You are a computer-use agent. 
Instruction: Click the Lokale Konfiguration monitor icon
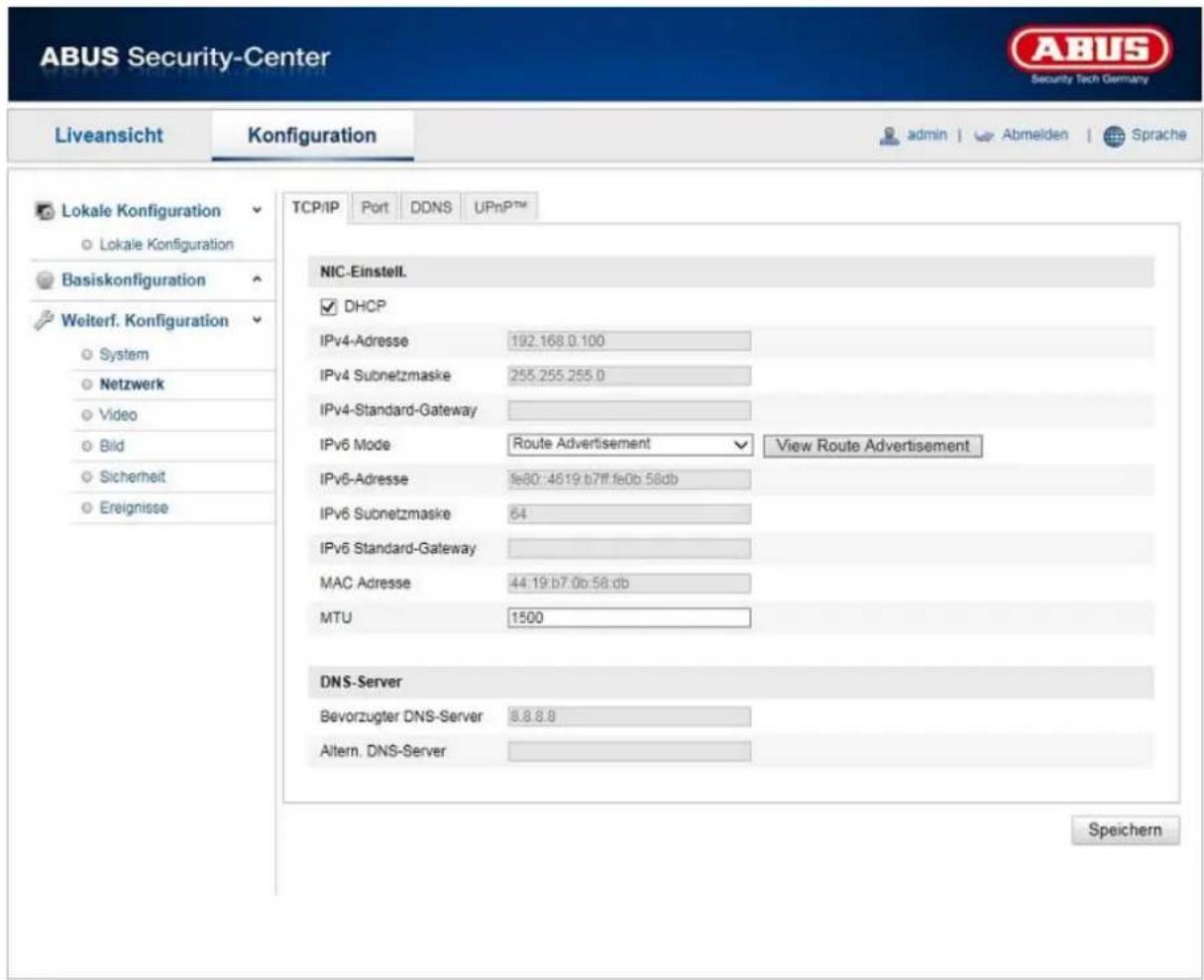pos(45,211)
